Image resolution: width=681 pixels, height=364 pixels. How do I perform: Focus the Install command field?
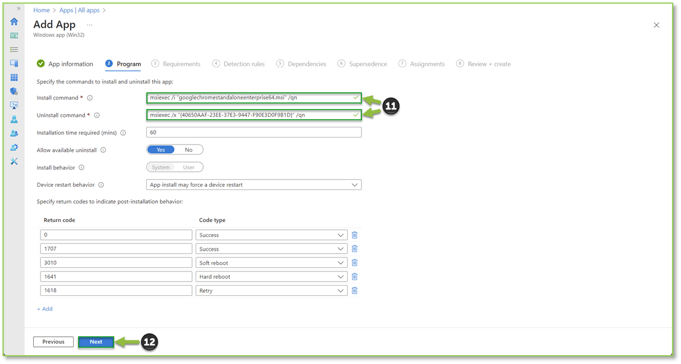254,98
